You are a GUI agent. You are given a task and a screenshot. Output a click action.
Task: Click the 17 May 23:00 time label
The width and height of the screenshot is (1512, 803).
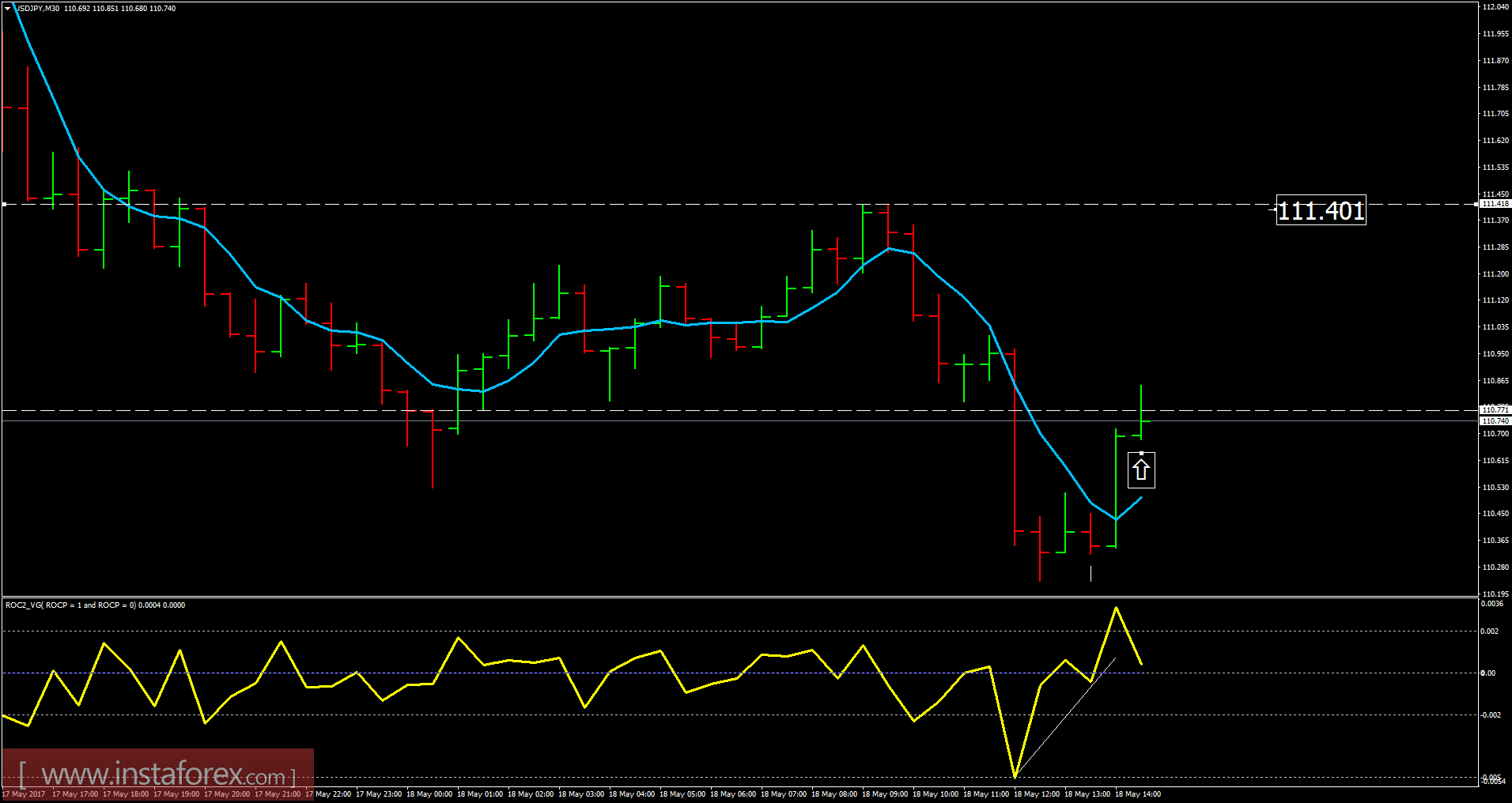click(x=379, y=794)
